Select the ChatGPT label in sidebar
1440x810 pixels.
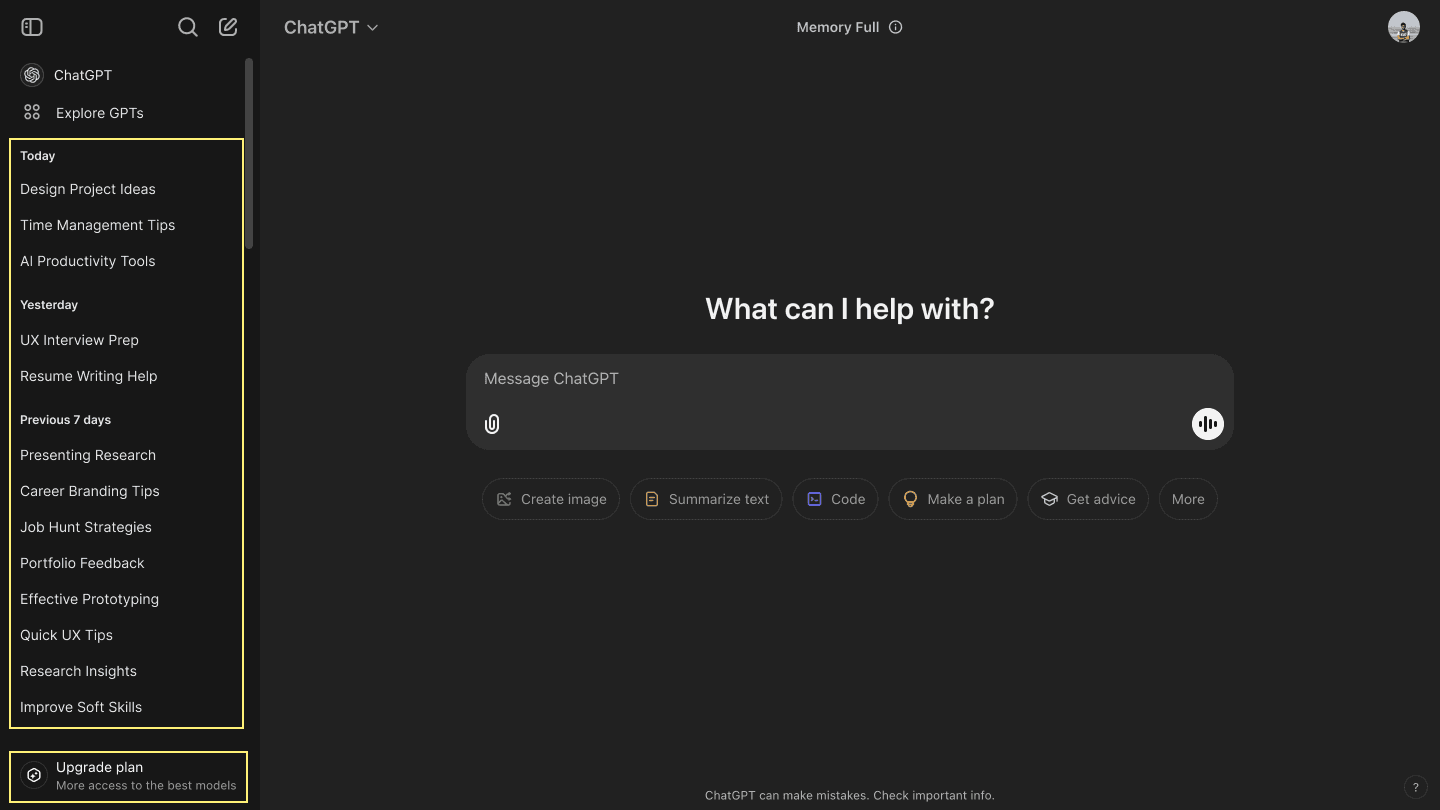coord(83,75)
